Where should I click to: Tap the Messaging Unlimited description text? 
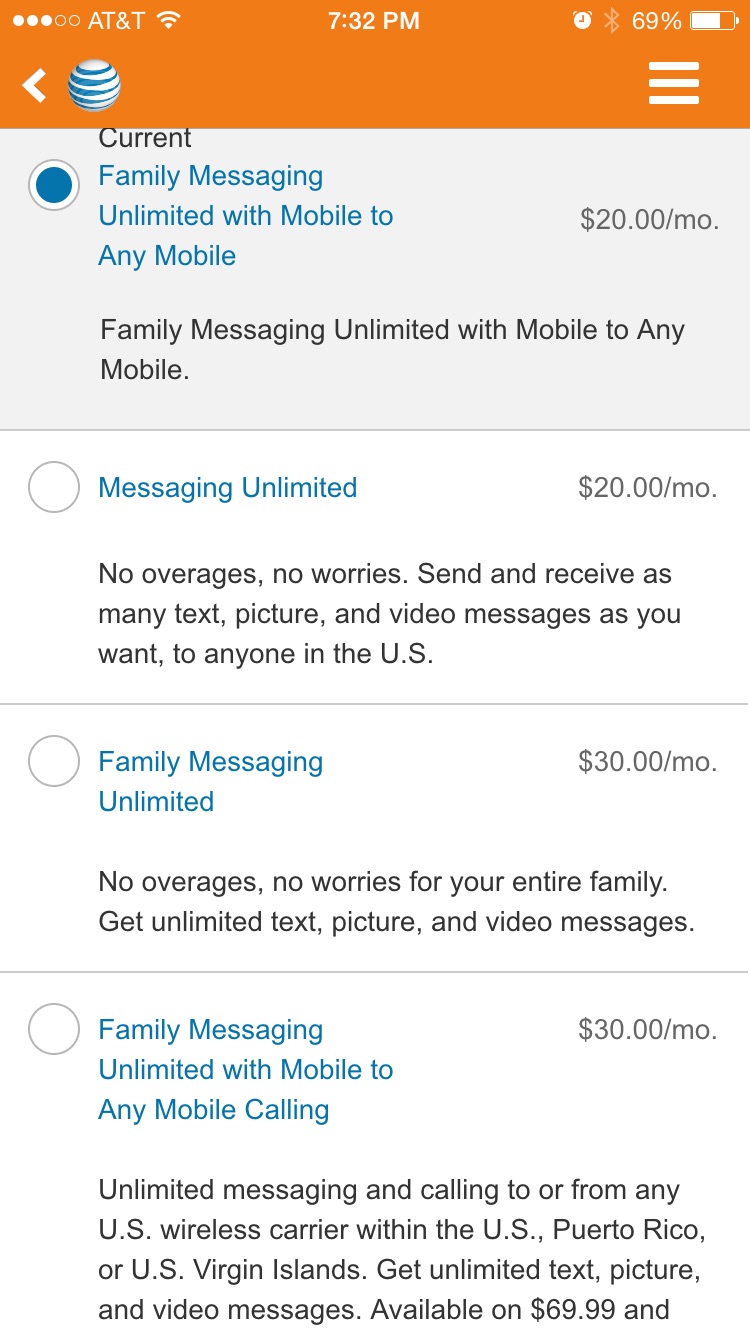(x=390, y=614)
